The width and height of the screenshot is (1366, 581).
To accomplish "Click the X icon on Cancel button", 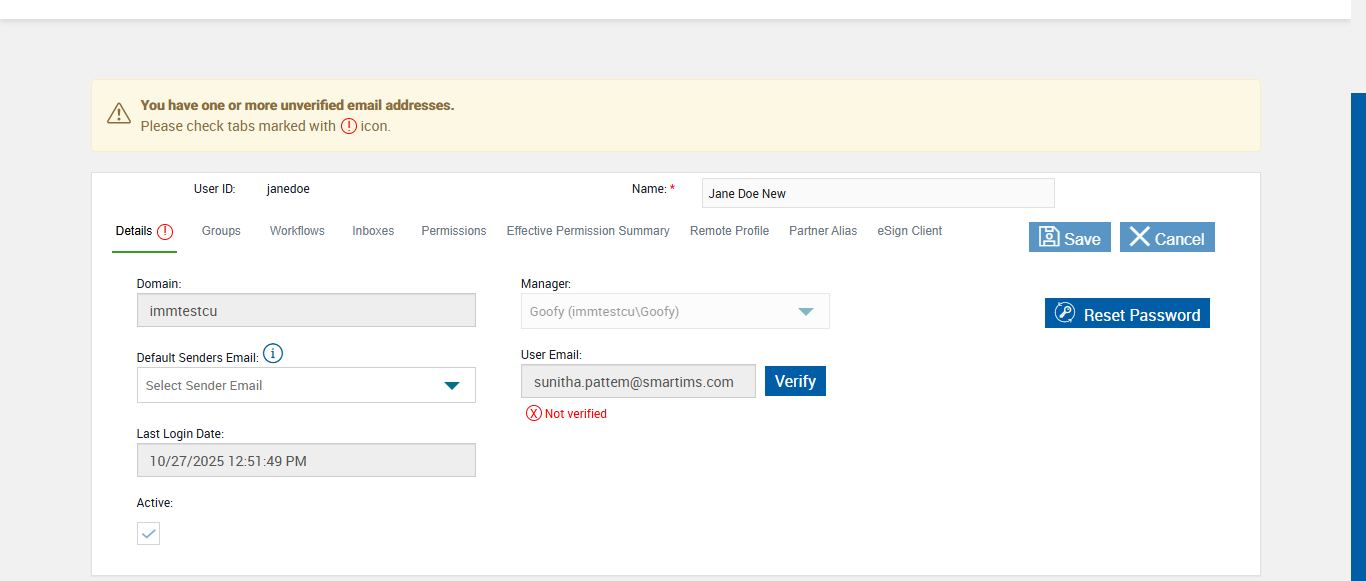I will [x=1139, y=237].
